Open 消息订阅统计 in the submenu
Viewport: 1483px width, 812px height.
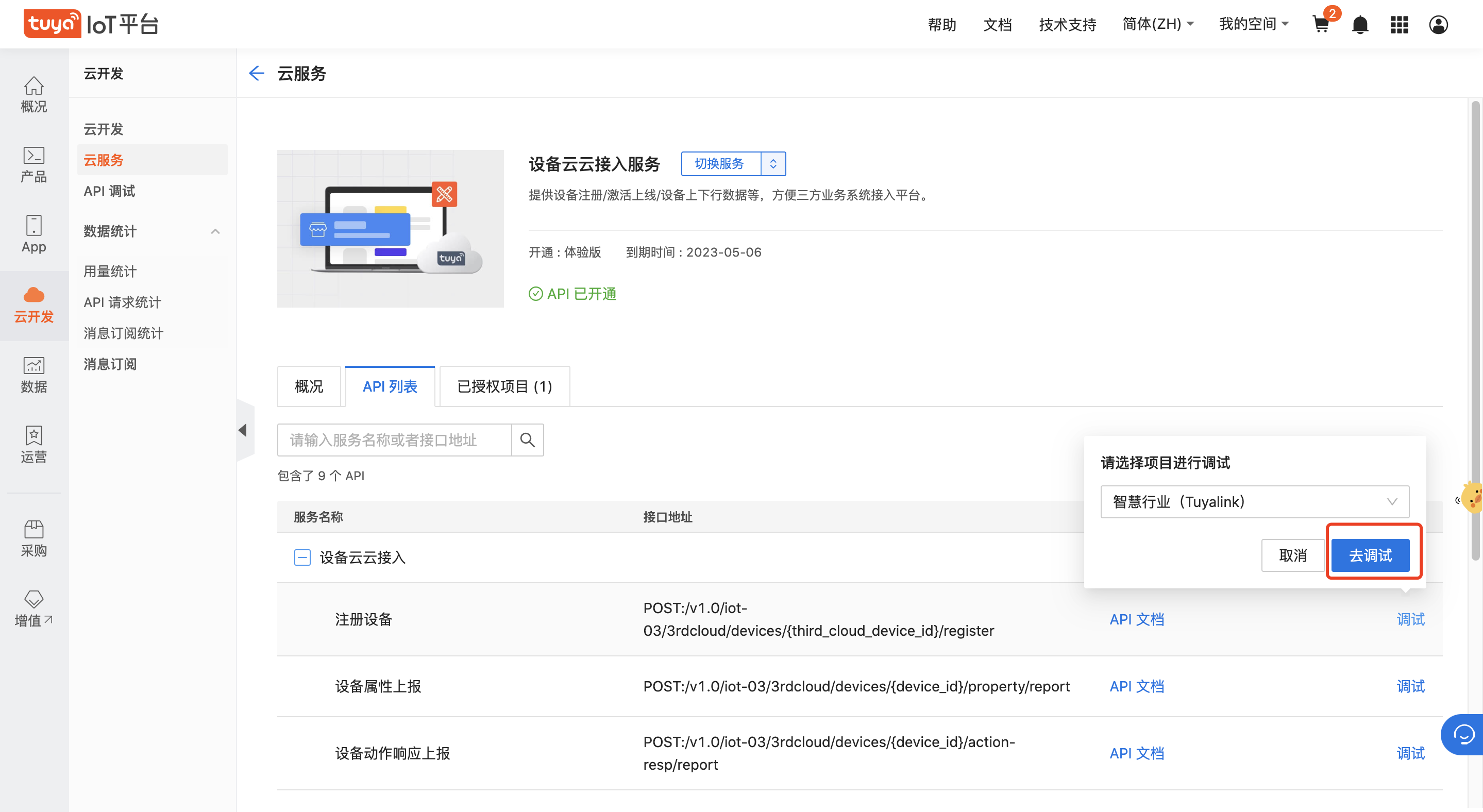124,333
